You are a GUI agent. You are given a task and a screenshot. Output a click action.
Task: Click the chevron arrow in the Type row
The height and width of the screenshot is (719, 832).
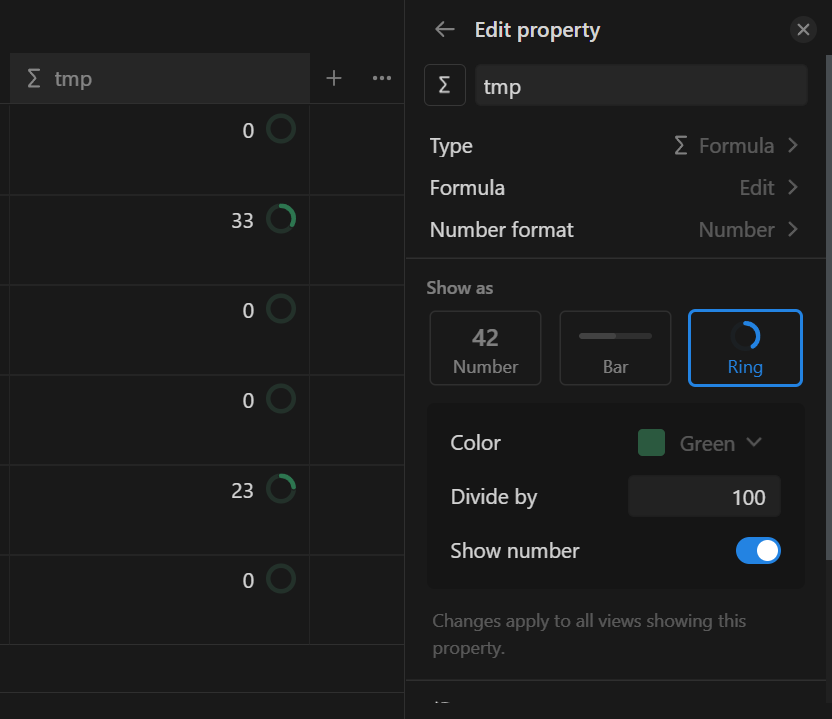point(793,145)
